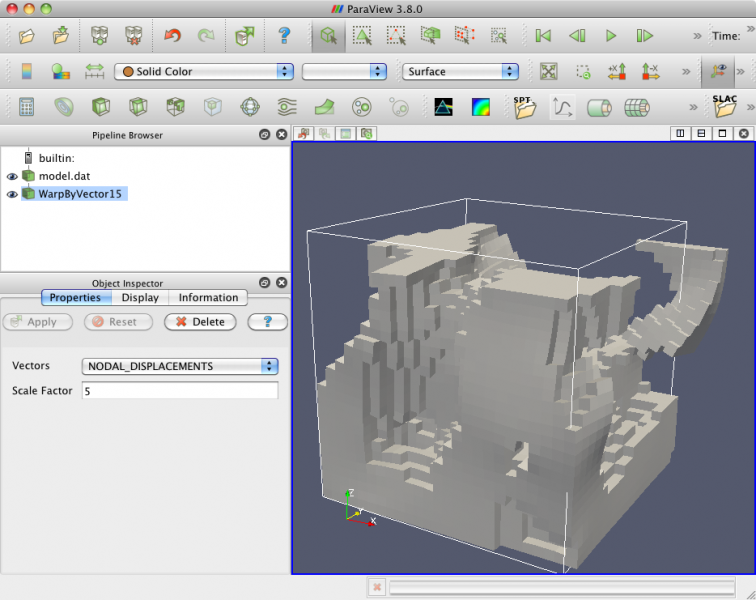
Task: Click the Open file folder icon
Action: point(27,36)
